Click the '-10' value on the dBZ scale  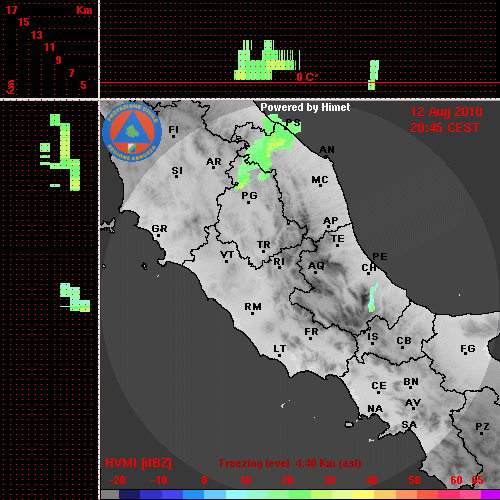(159, 480)
